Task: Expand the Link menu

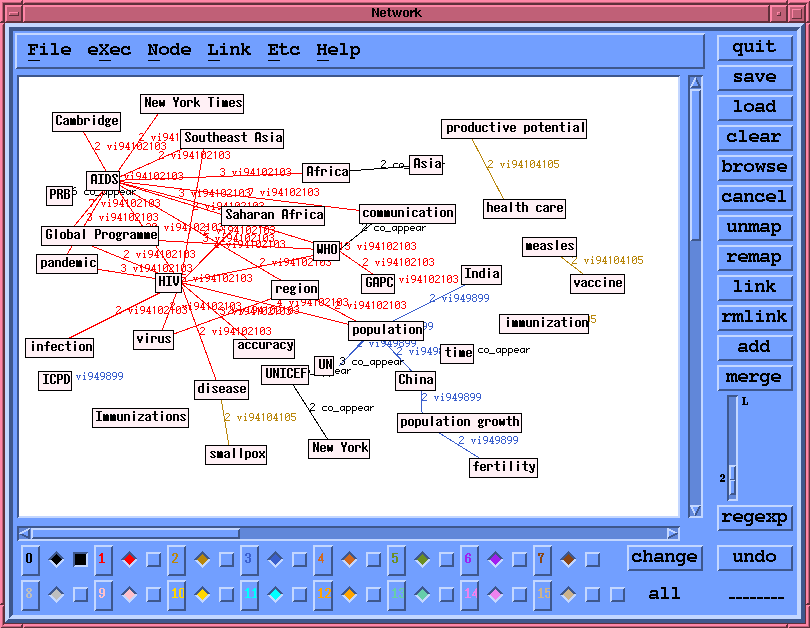Action: coord(229,50)
